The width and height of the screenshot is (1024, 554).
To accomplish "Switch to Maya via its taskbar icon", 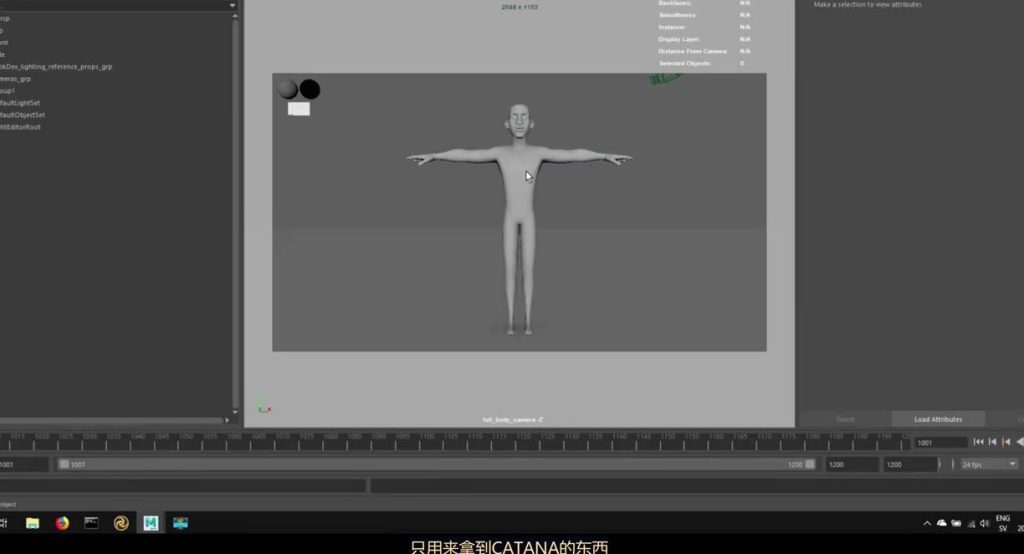I will [x=151, y=523].
